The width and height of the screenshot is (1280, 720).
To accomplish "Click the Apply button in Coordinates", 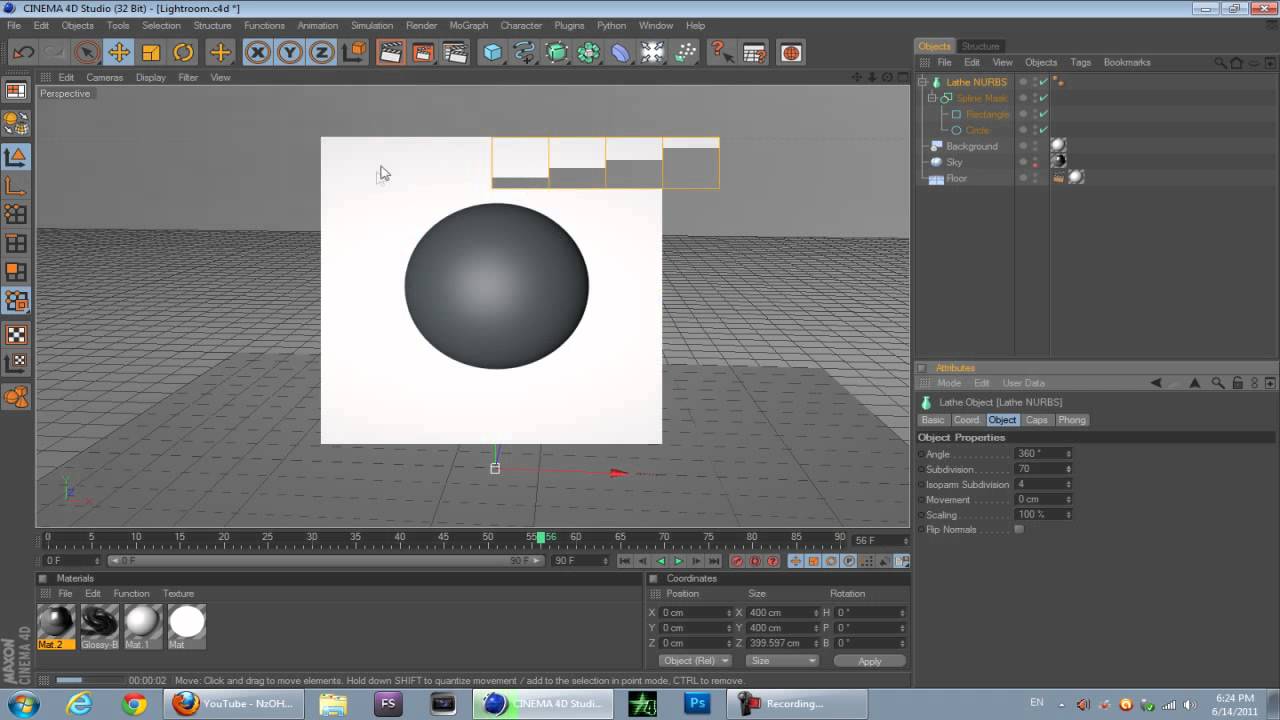I will (870, 661).
